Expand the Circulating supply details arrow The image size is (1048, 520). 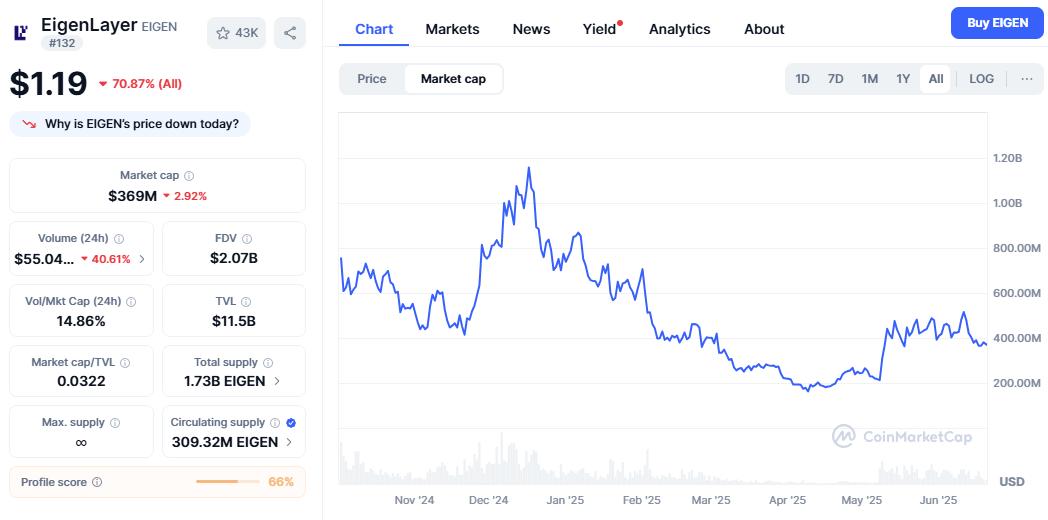pyautogui.click(x=289, y=441)
